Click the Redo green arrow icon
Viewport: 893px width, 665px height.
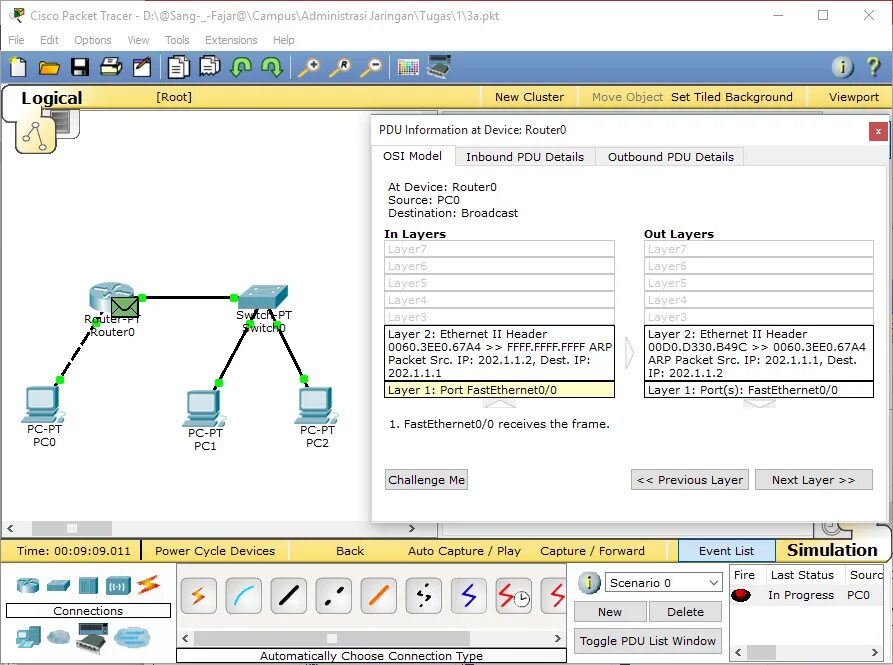point(272,67)
